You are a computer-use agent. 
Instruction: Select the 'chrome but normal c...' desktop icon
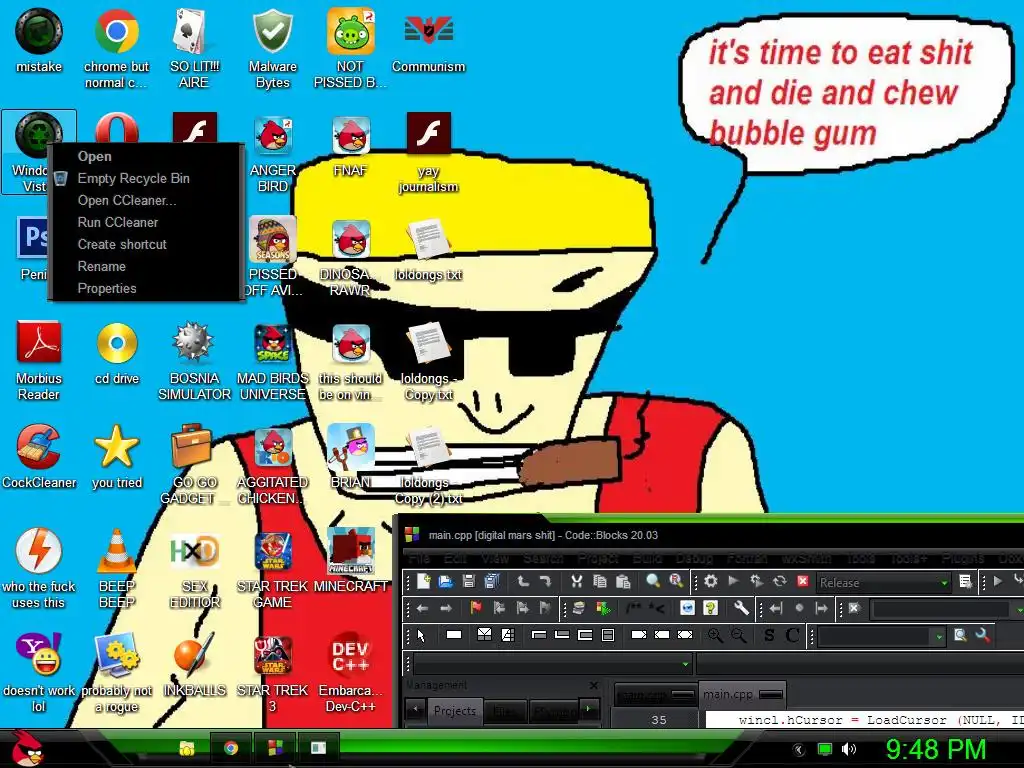[116, 48]
